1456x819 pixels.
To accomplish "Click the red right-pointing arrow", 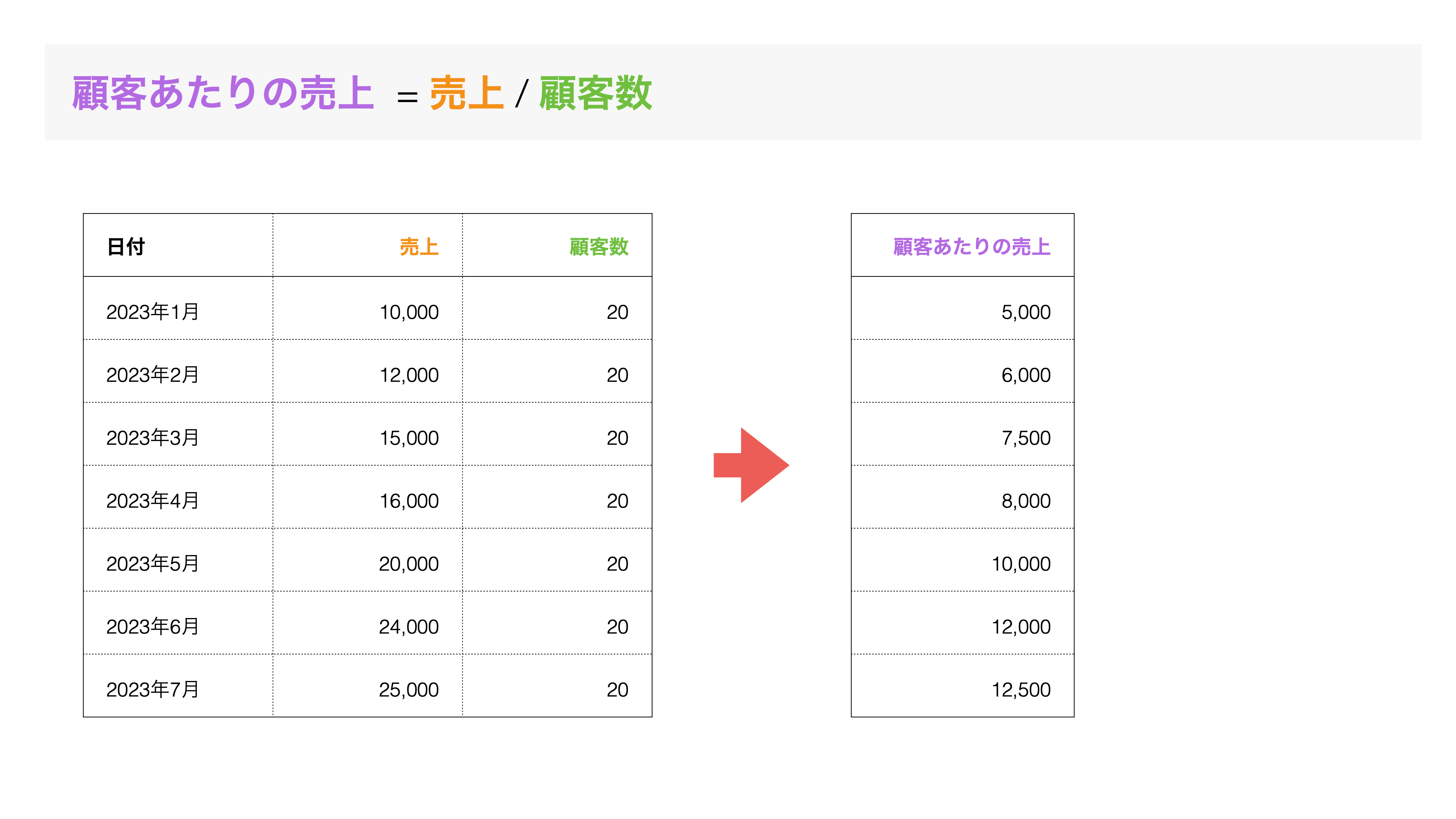I will [751, 465].
